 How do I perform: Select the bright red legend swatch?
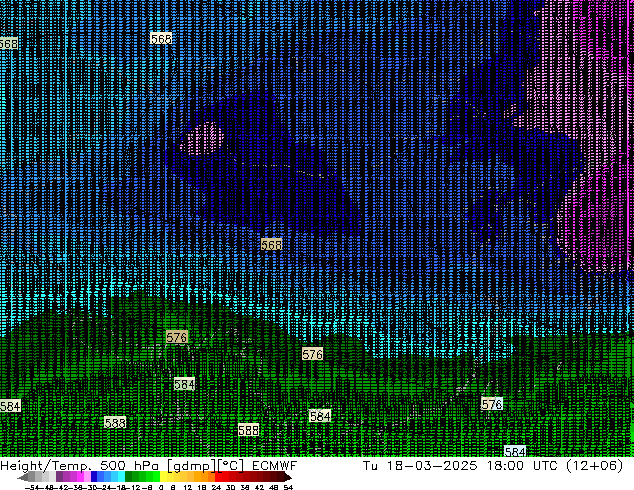tap(218, 478)
